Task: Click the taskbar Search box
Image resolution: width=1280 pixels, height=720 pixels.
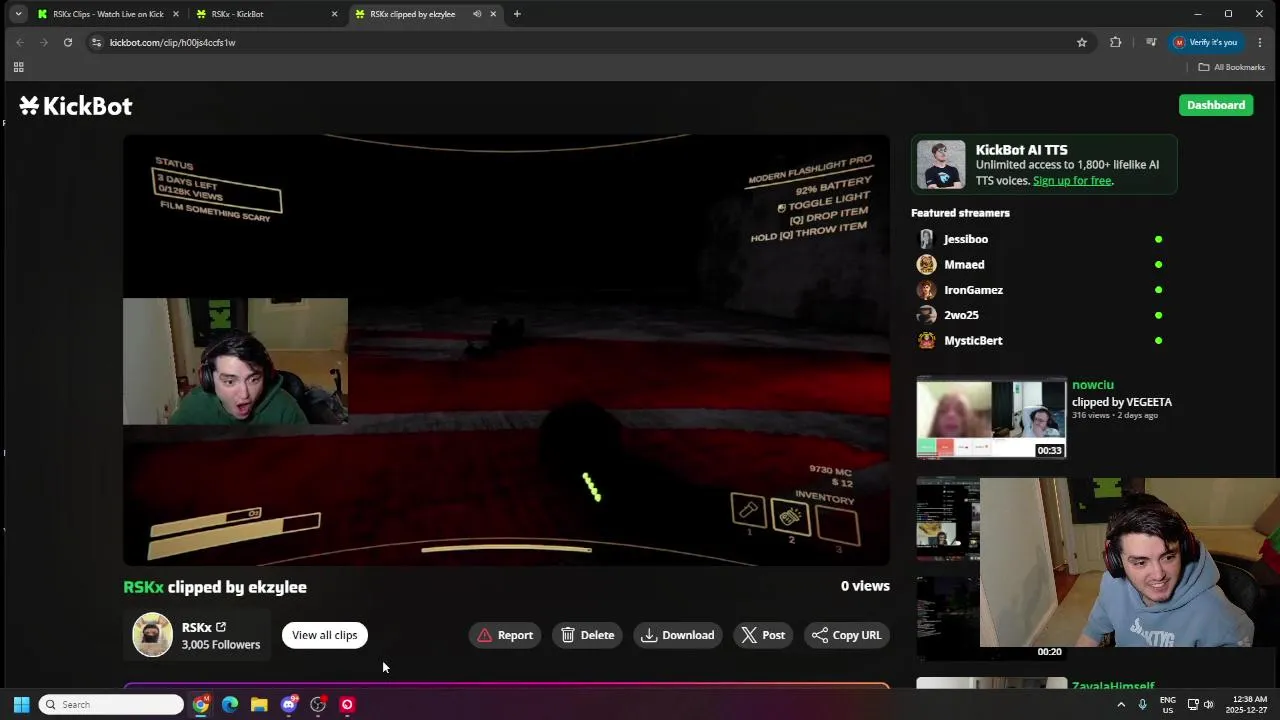Action: [x=112, y=705]
